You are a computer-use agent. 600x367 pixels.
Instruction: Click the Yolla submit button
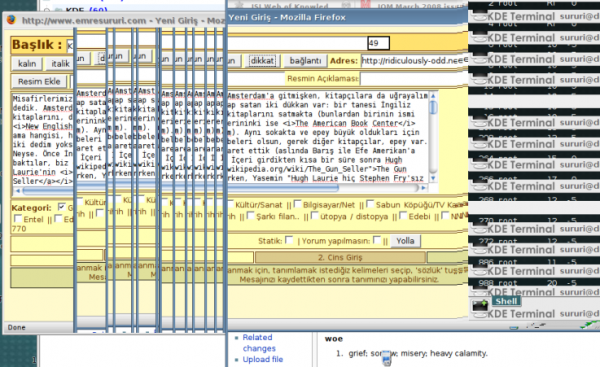[x=405, y=241]
